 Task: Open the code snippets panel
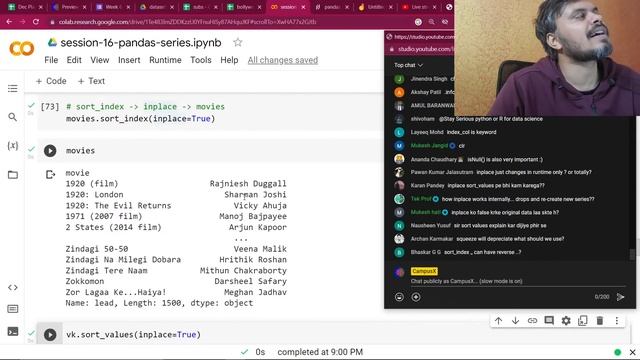click(13, 288)
